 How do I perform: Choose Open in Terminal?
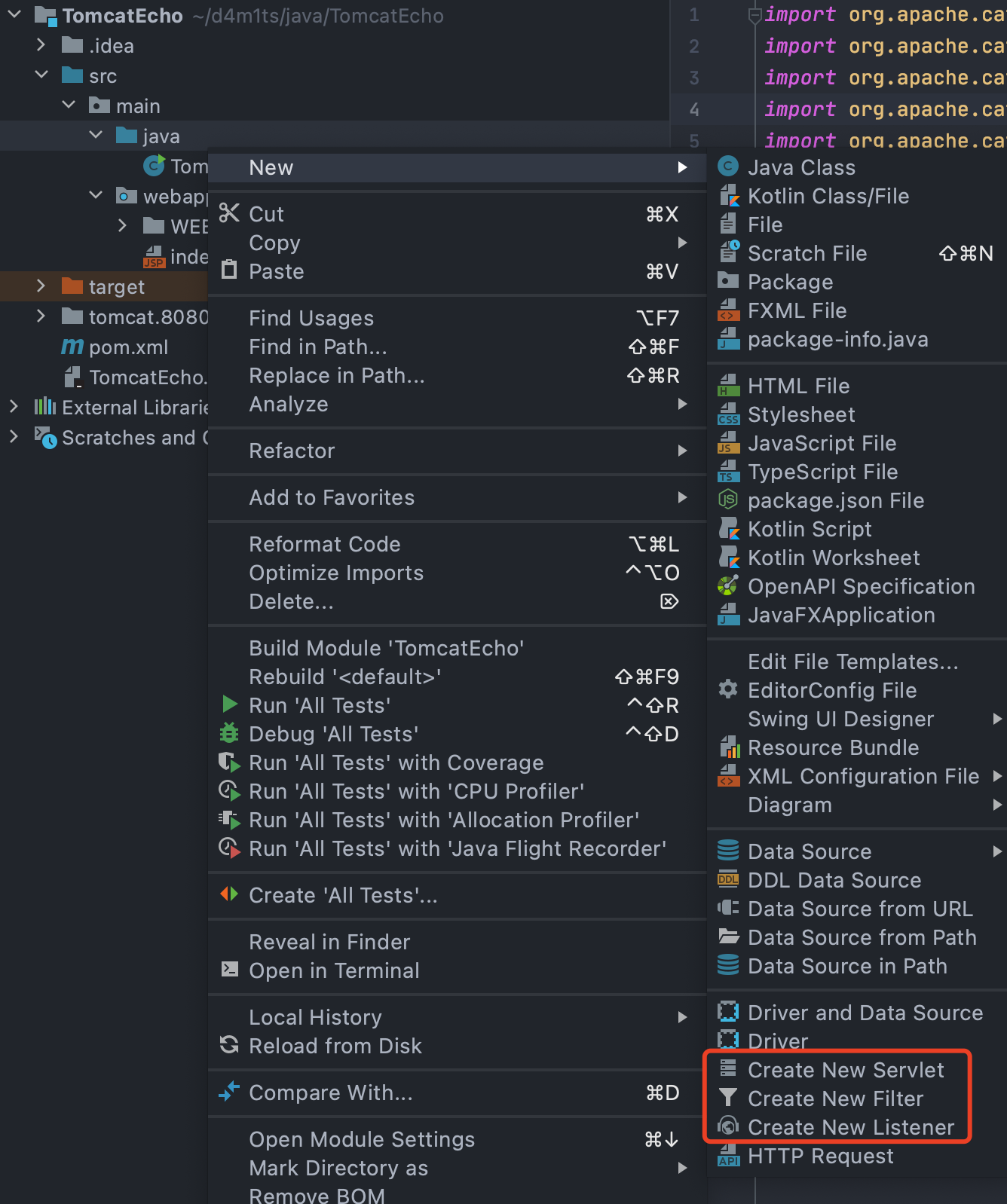(x=334, y=970)
